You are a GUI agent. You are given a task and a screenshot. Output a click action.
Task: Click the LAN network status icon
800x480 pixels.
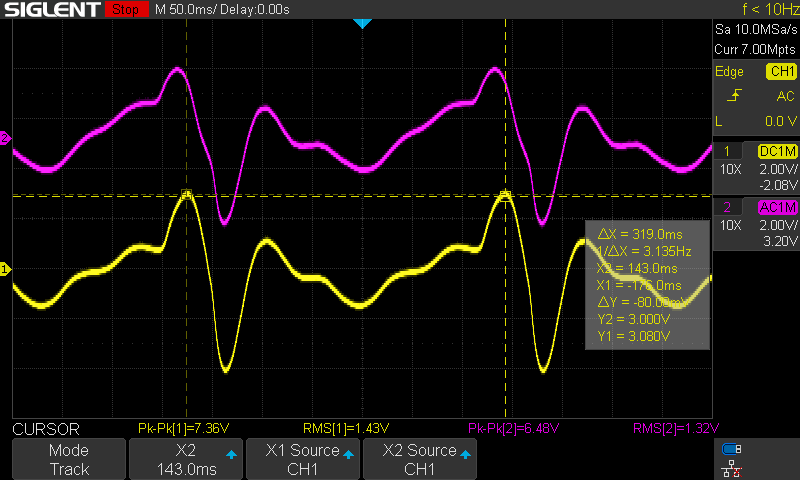click(x=731, y=466)
